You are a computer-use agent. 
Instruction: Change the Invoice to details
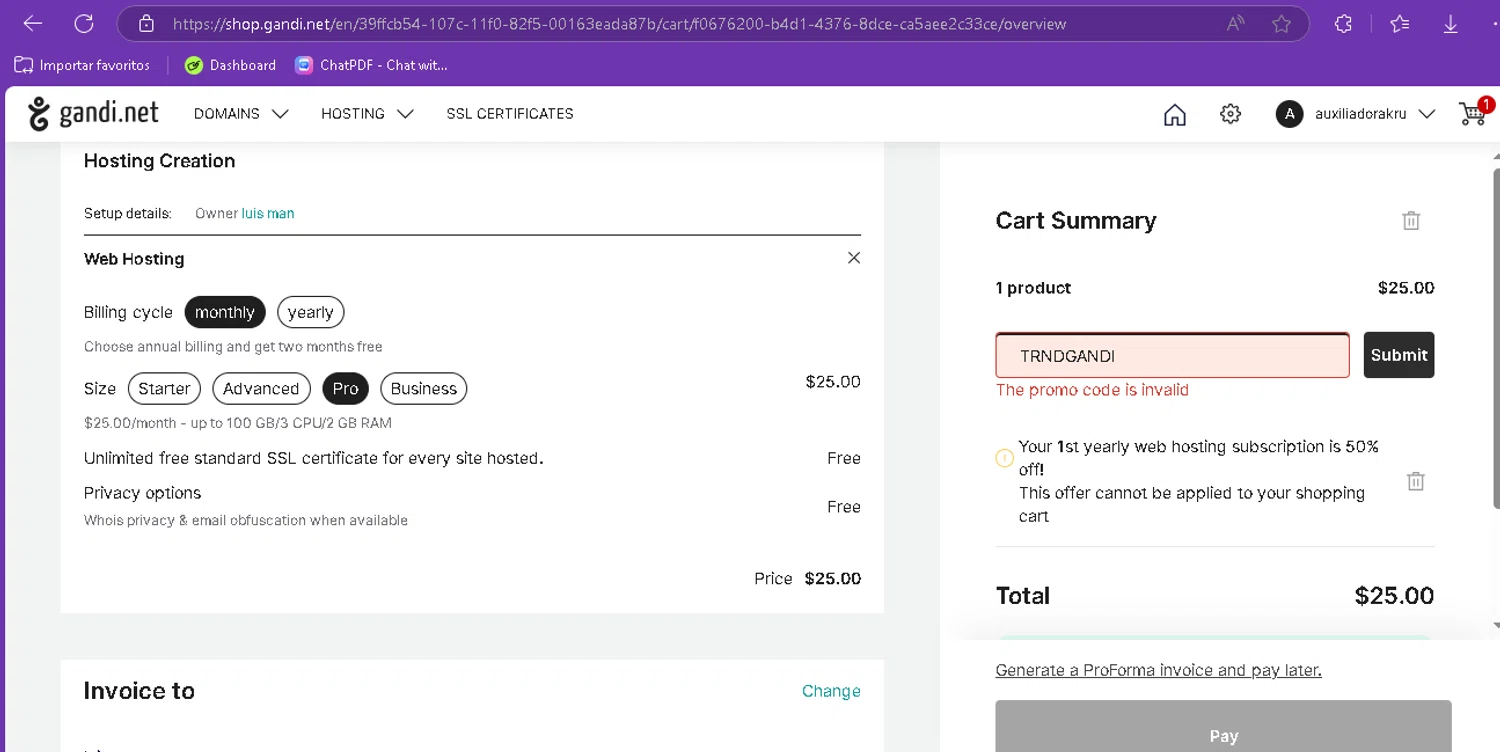coord(831,691)
